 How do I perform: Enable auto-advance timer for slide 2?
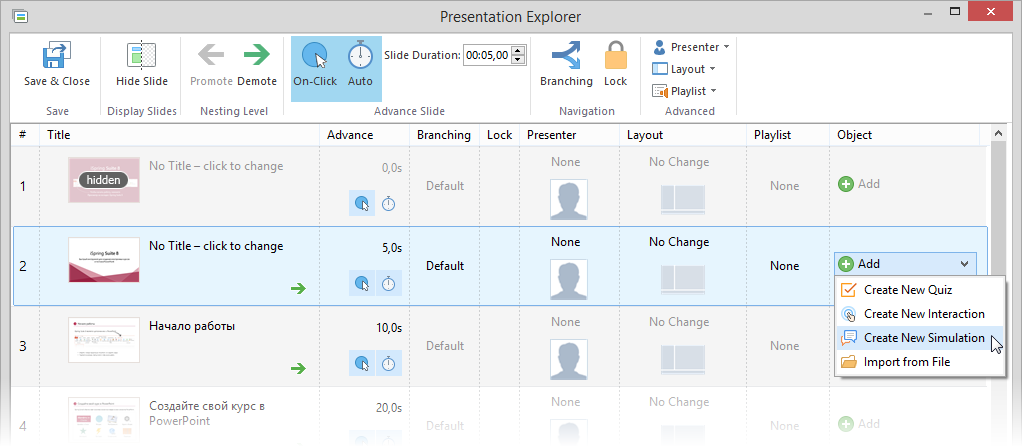coord(389,285)
